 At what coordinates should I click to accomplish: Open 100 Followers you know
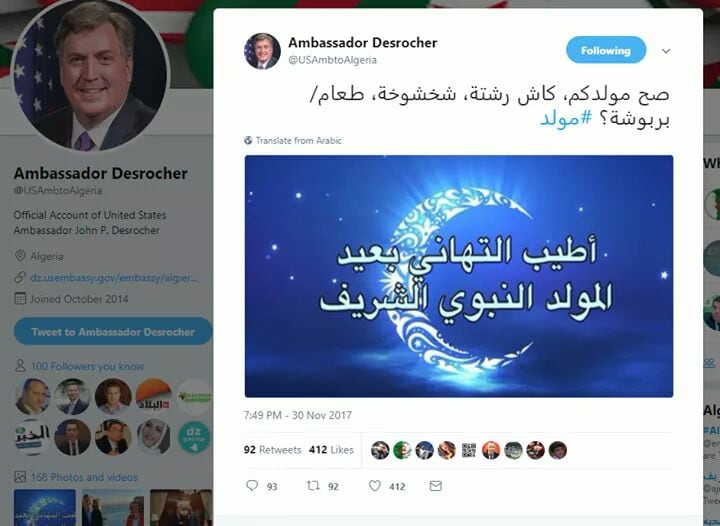(87, 366)
